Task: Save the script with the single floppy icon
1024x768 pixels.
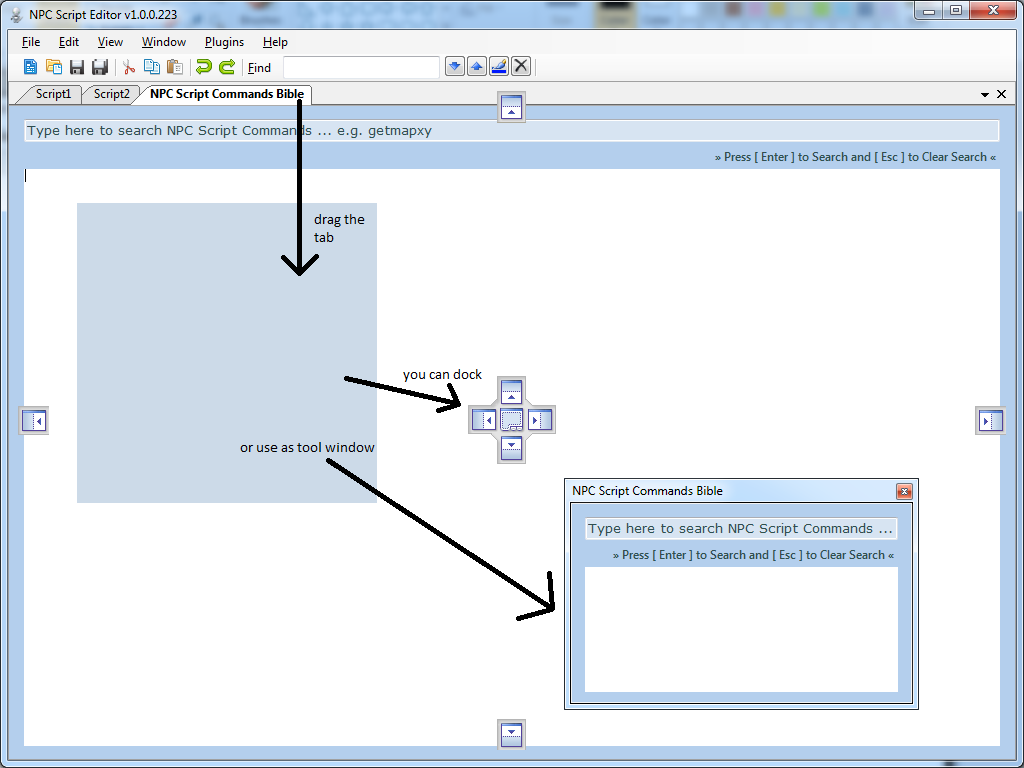Action: click(77, 67)
